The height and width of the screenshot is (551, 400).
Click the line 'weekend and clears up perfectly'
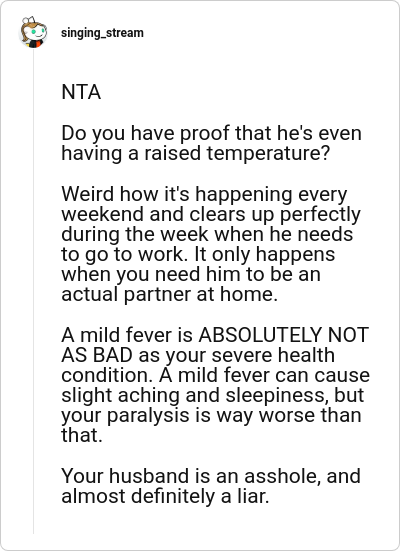click(x=211, y=214)
